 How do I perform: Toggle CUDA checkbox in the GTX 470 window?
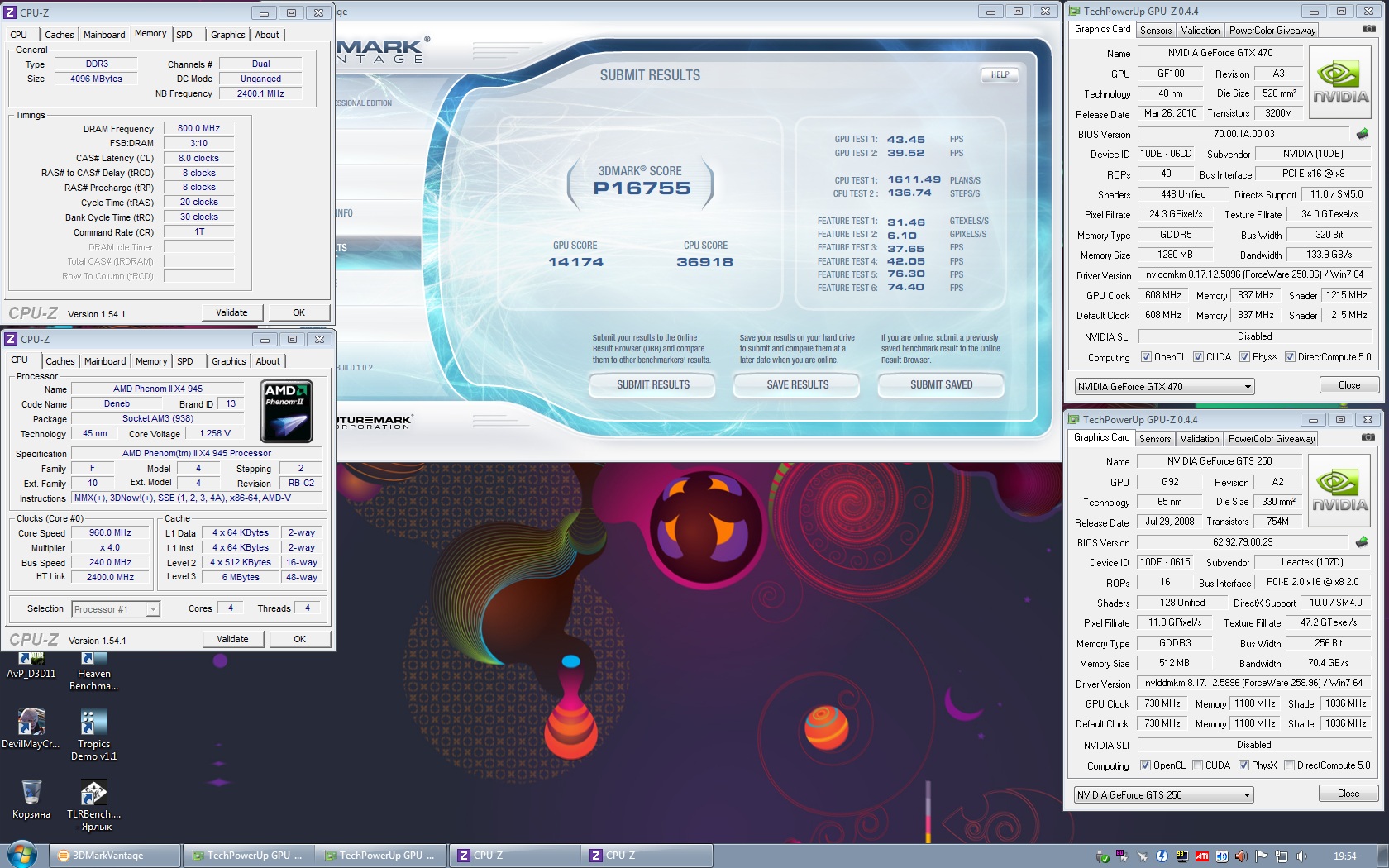(1198, 357)
